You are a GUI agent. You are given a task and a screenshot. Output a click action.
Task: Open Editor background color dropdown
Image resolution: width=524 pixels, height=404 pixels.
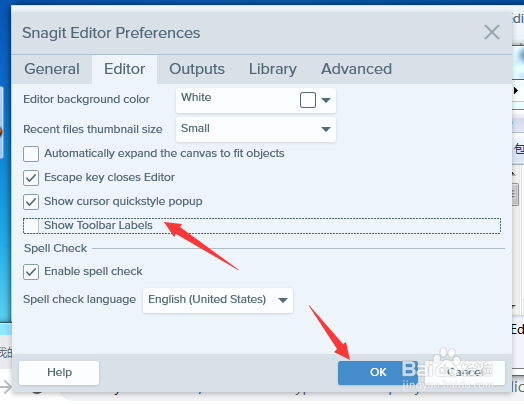coord(256,100)
